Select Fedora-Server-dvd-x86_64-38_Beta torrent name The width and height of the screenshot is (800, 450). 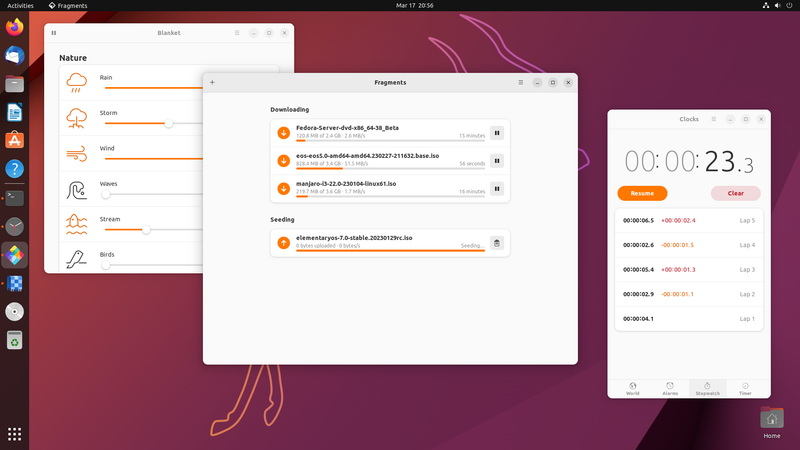click(347, 128)
